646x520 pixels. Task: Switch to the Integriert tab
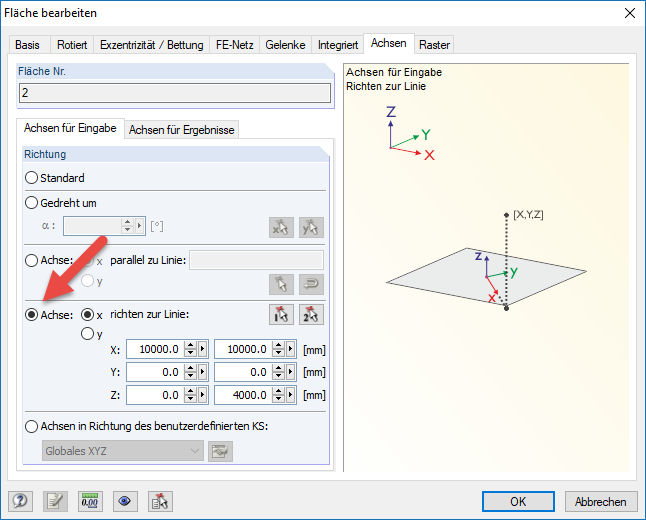tap(338, 45)
